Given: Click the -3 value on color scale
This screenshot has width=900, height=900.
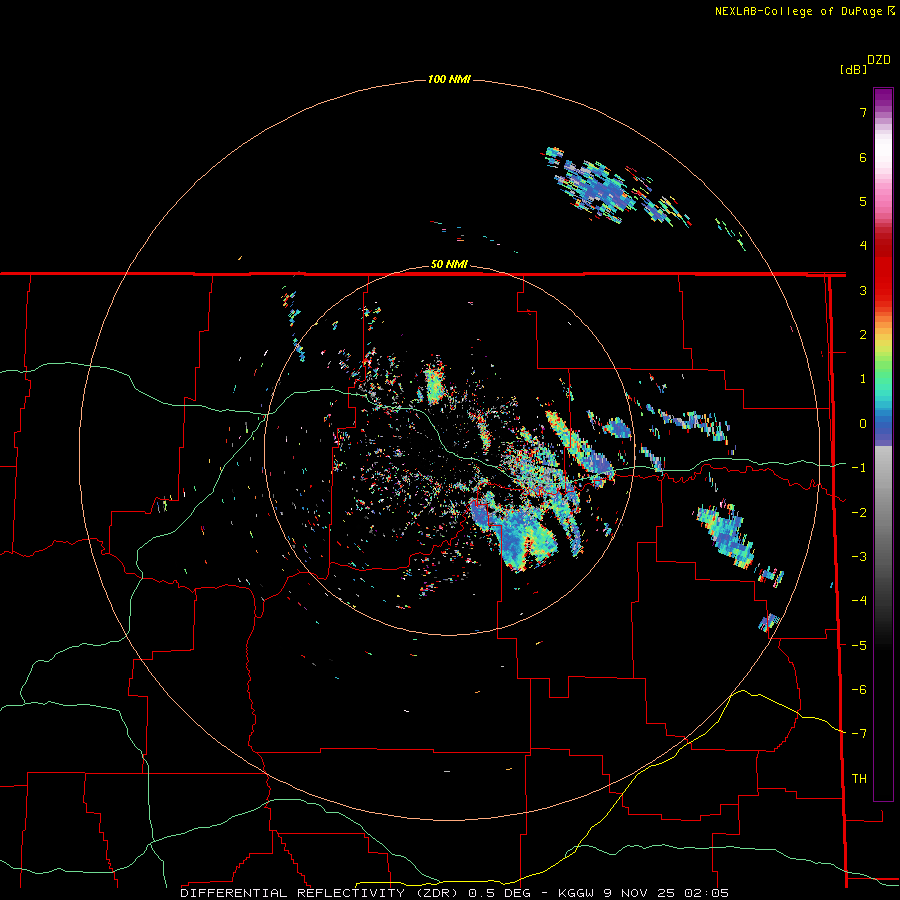Looking at the screenshot, I should 859,557.
